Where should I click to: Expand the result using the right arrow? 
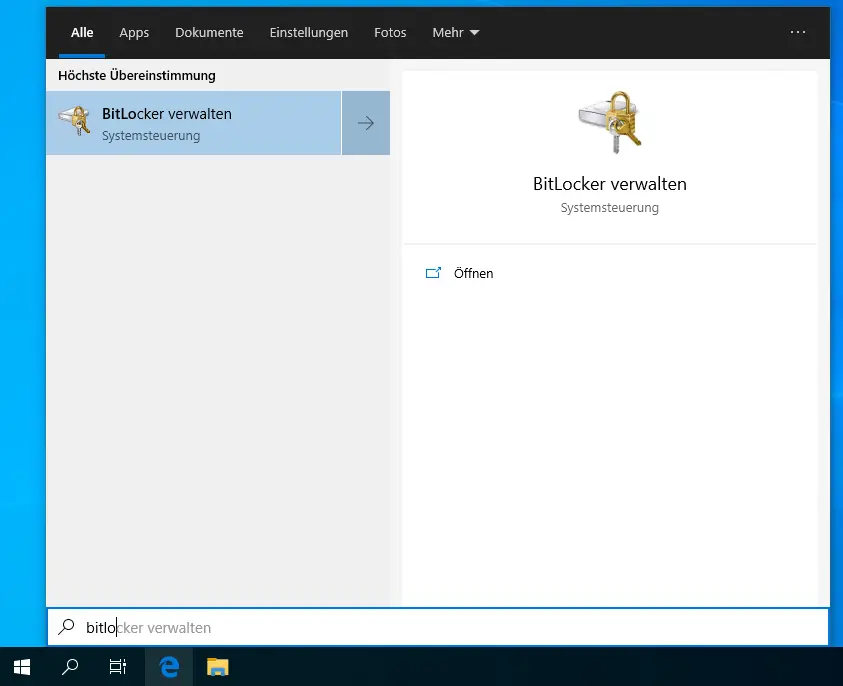[x=366, y=123]
